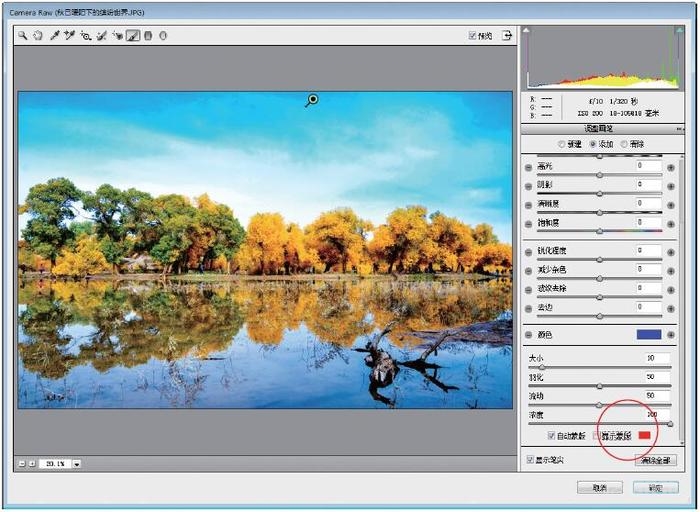Decrease 波纹去除 with its minus icon

(x=529, y=290)
